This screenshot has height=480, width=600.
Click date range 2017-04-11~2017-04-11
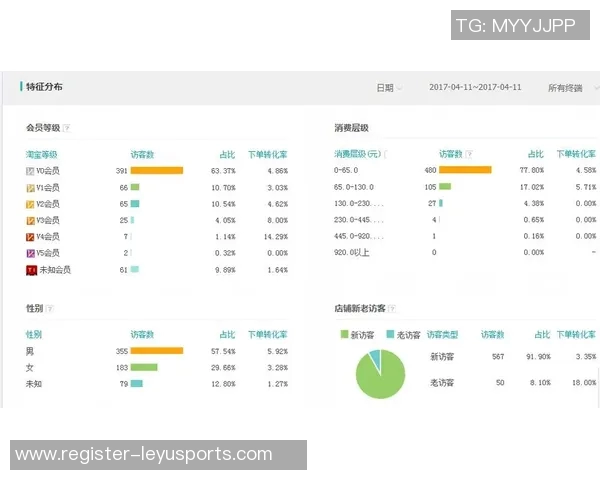point(475,87)
